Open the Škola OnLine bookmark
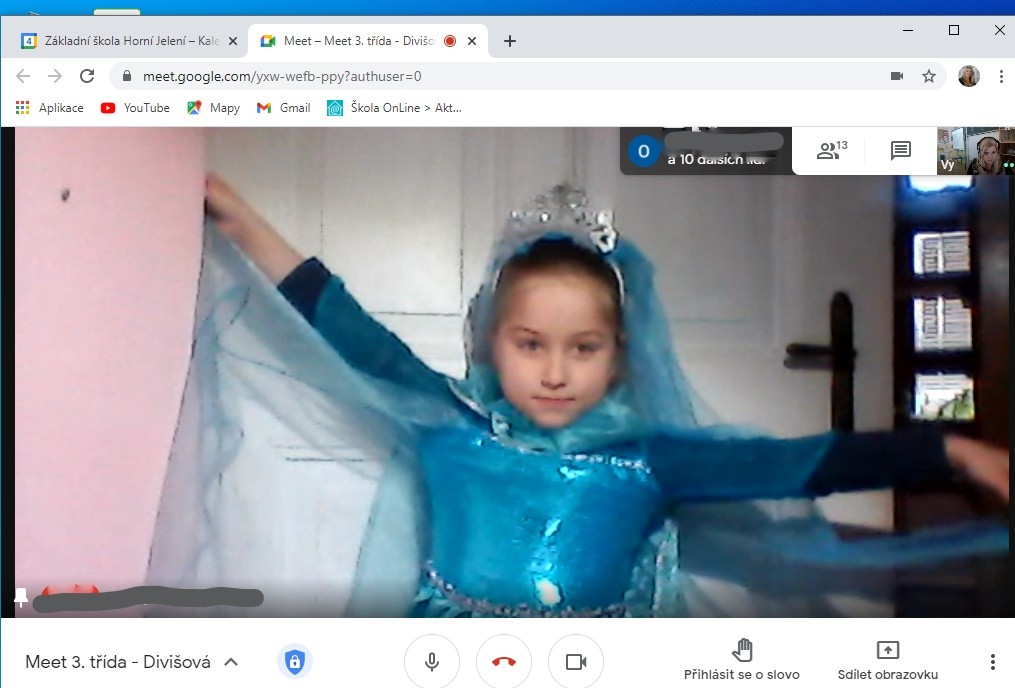This screenshot has width=1015, height=688. [394, 108]
